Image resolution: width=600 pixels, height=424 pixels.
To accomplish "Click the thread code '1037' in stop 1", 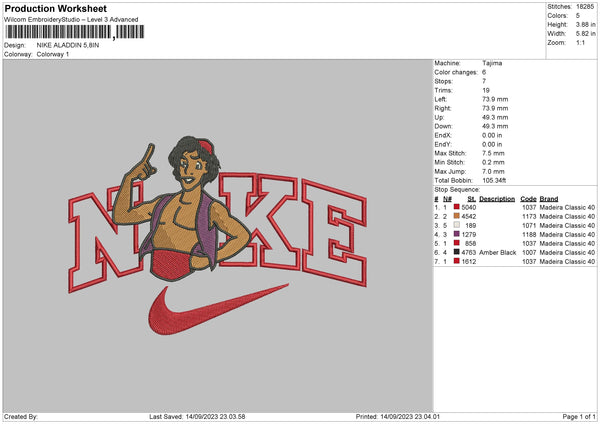I will pyautogui.click(x=529, y=207).
